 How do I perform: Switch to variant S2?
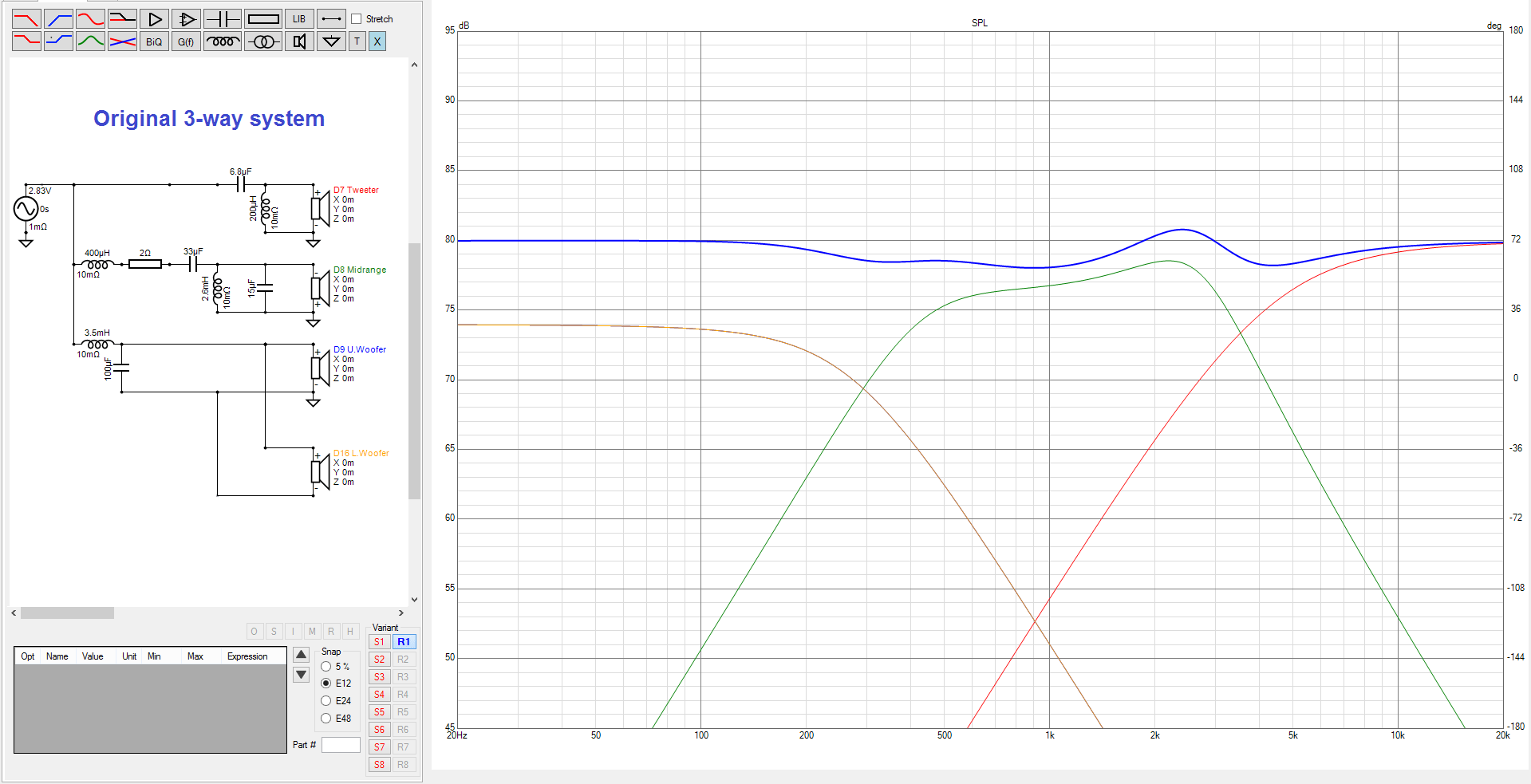coord(380,660)
